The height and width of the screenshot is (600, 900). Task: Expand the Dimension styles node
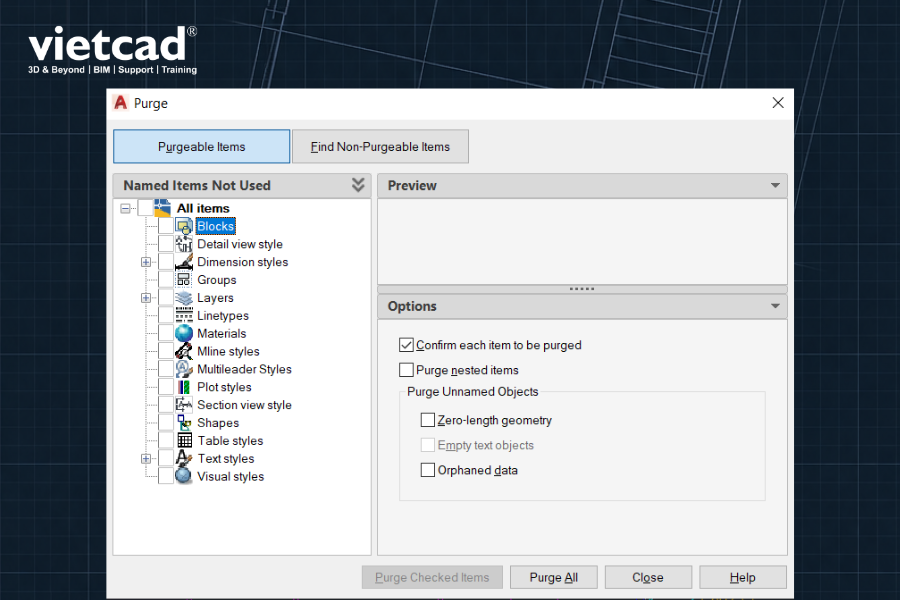point(146,262)
